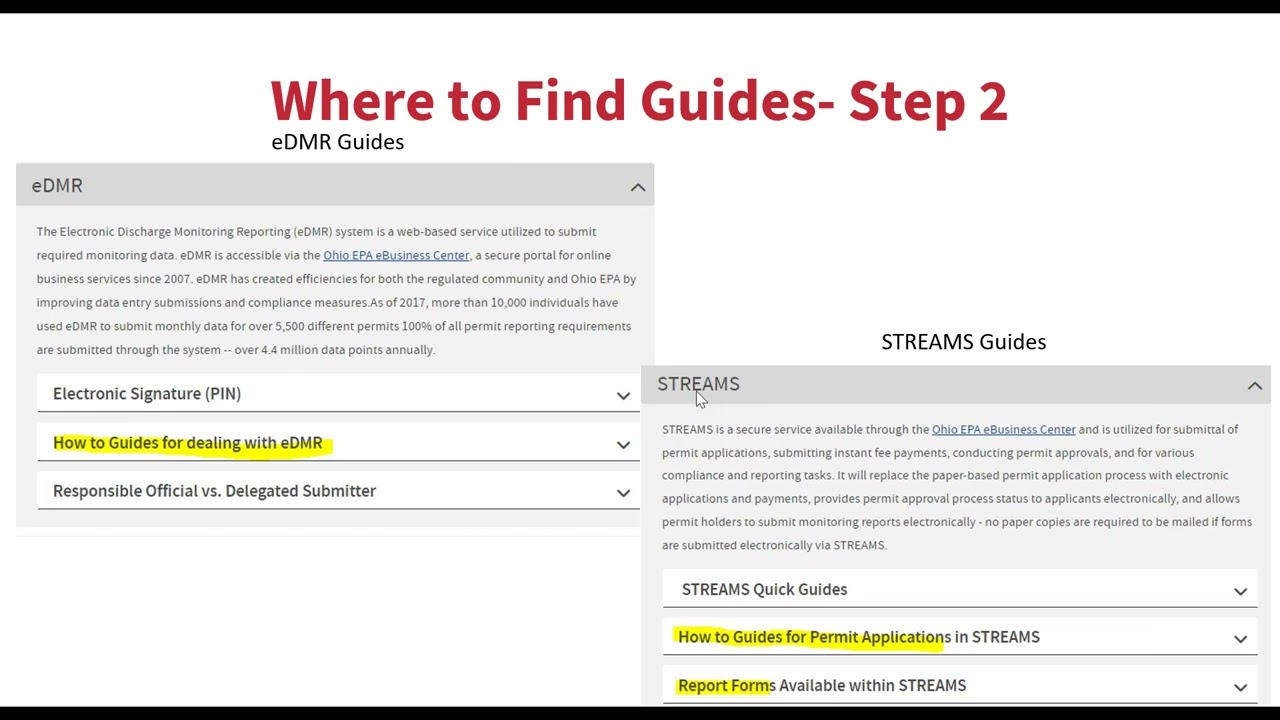Click the eDMR Guides caption
This screenshot has height=720, width=1280.
pos(338,142)
